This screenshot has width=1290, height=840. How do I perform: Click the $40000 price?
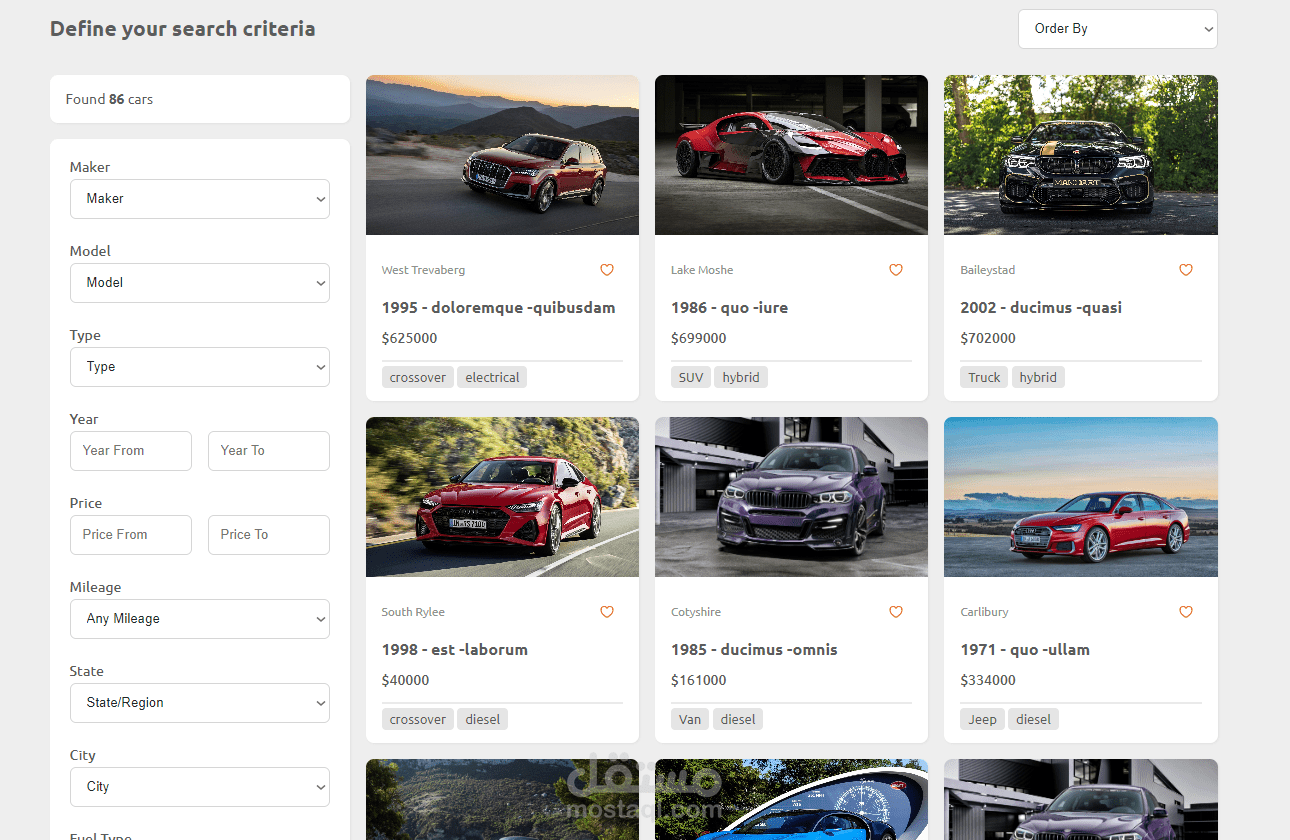(405, 680)
